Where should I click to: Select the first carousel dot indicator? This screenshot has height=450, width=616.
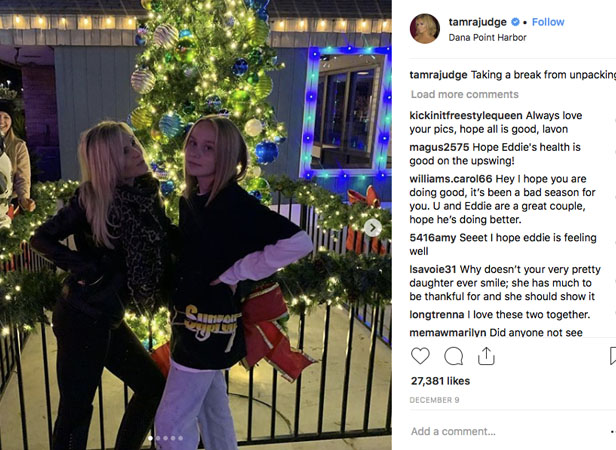(x=150, y=438)
